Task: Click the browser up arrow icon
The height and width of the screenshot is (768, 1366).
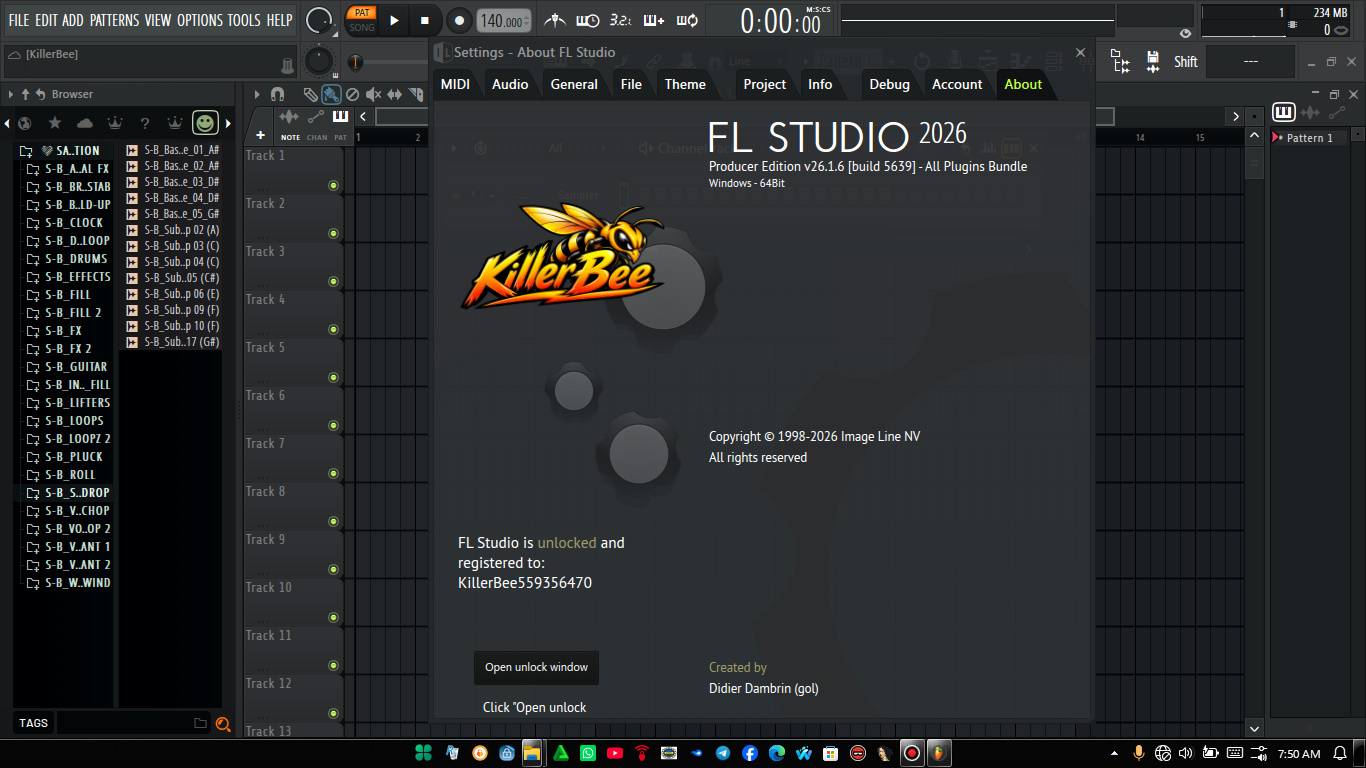Action: (25, 94)
